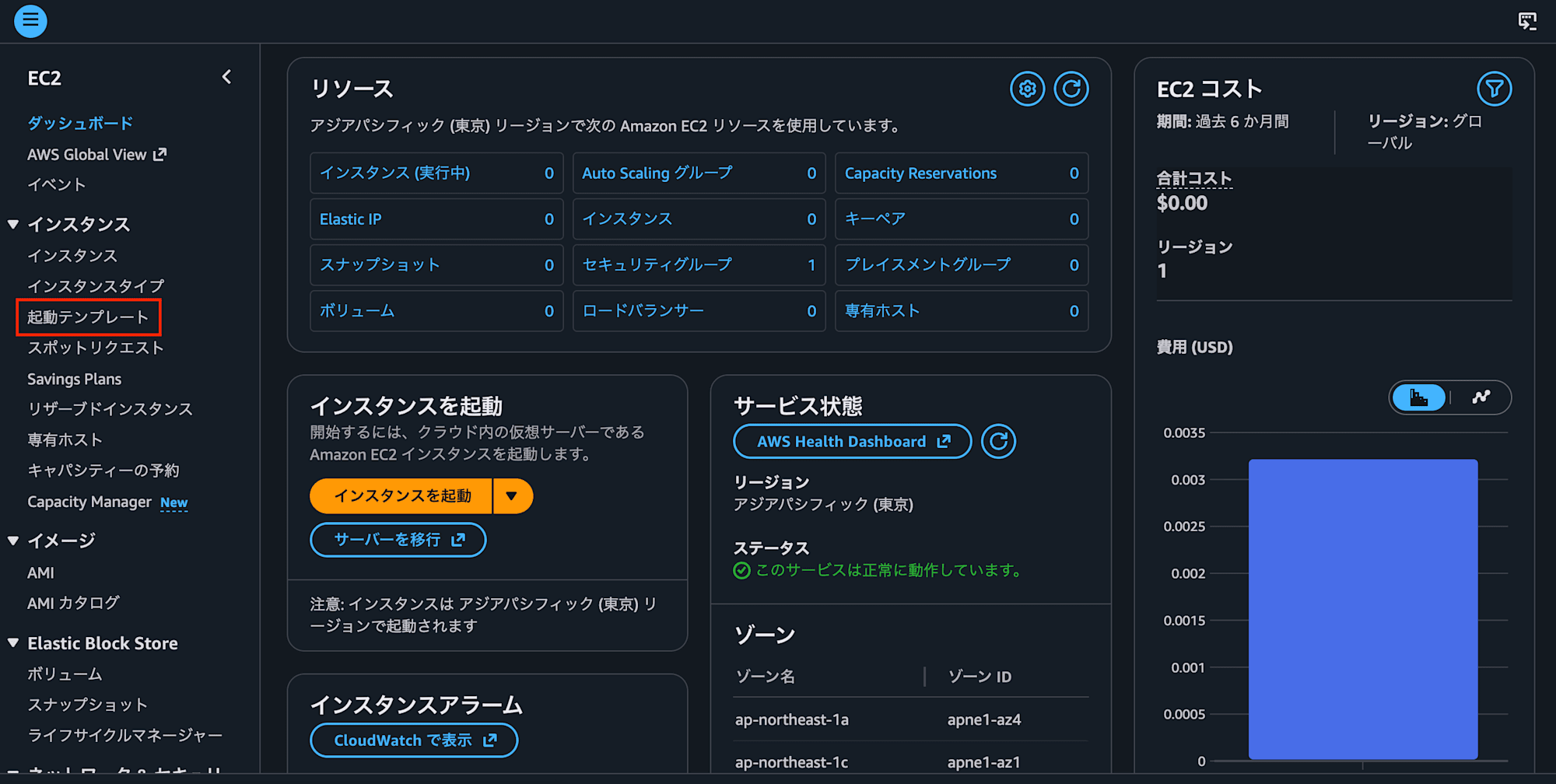Open インスタンス (実行中) resource link
Image resolution: width=1556 pixels, height=784 pixels.
point(395,173)
